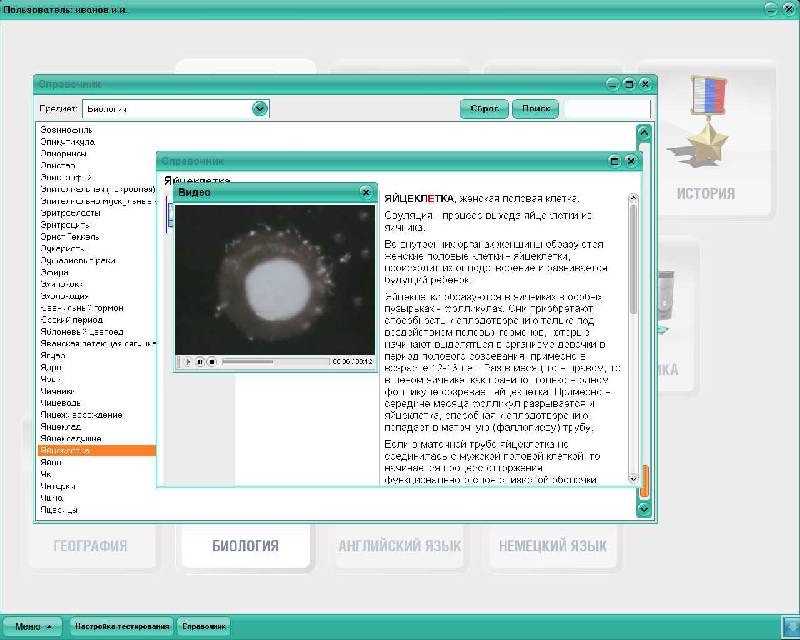Open the Меню button in bottom bar

33,626
